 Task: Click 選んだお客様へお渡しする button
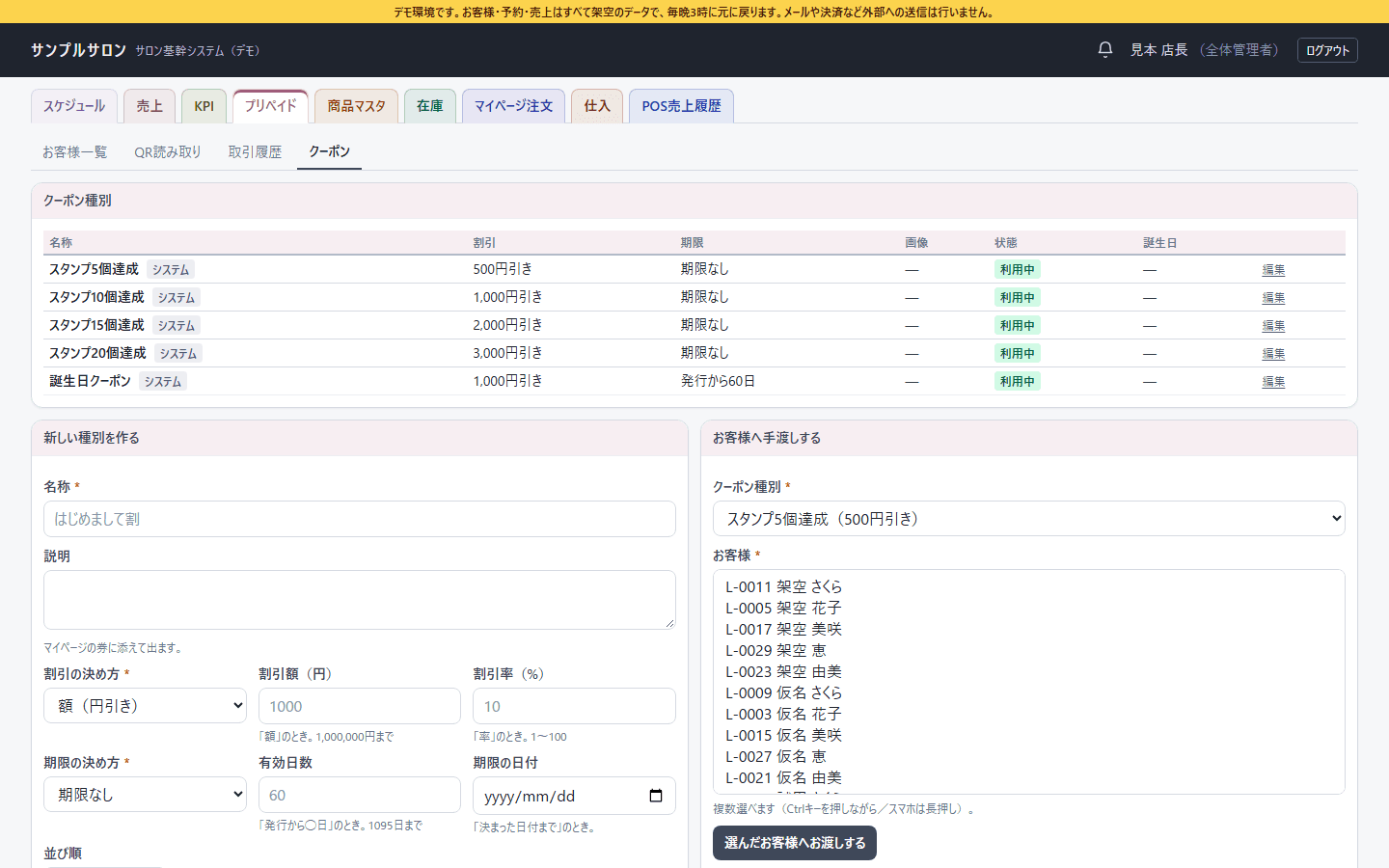pos(795,843)
